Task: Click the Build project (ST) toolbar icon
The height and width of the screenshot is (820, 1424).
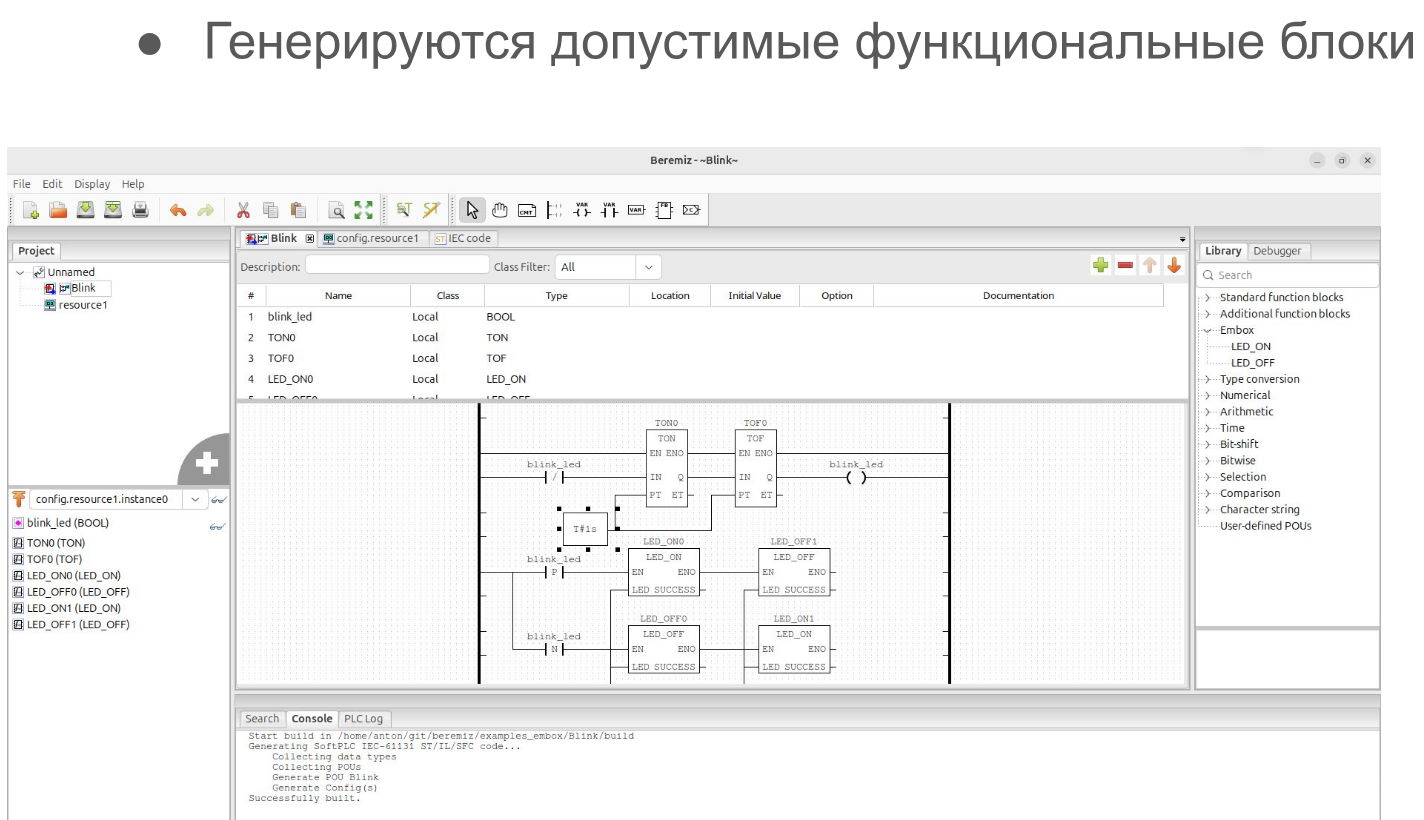Action: tap(403, 210)
